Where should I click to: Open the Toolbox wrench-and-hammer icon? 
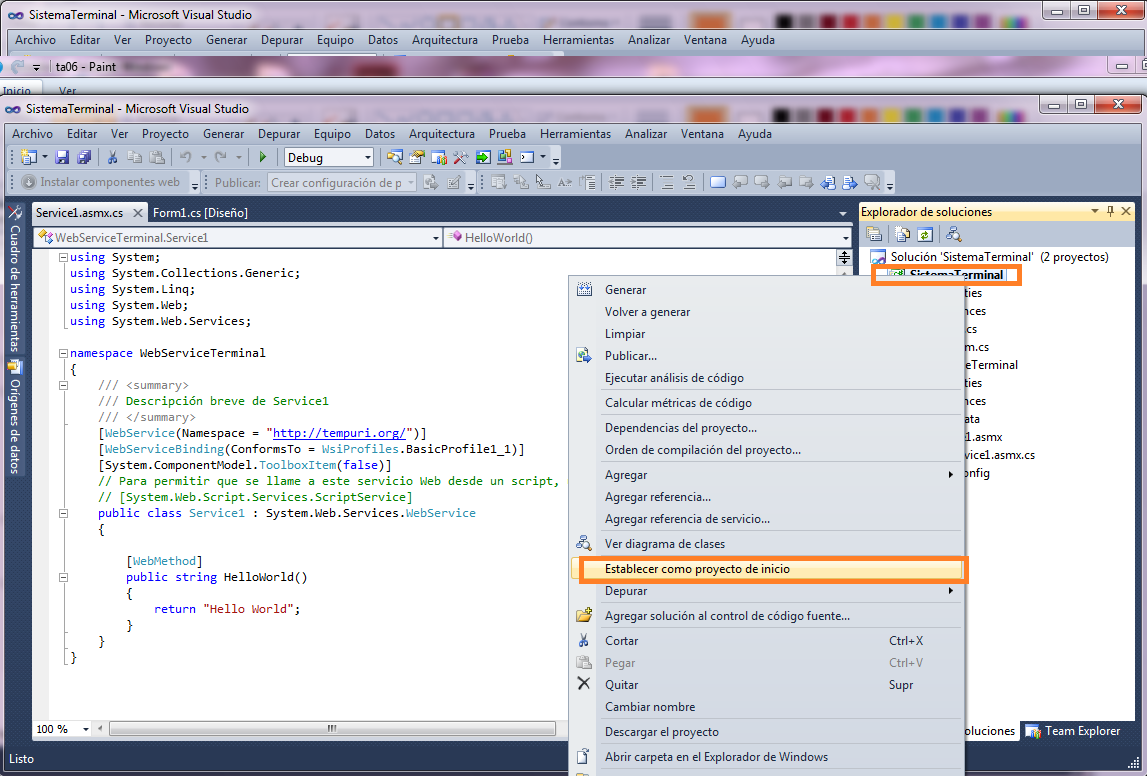[461, 157]
